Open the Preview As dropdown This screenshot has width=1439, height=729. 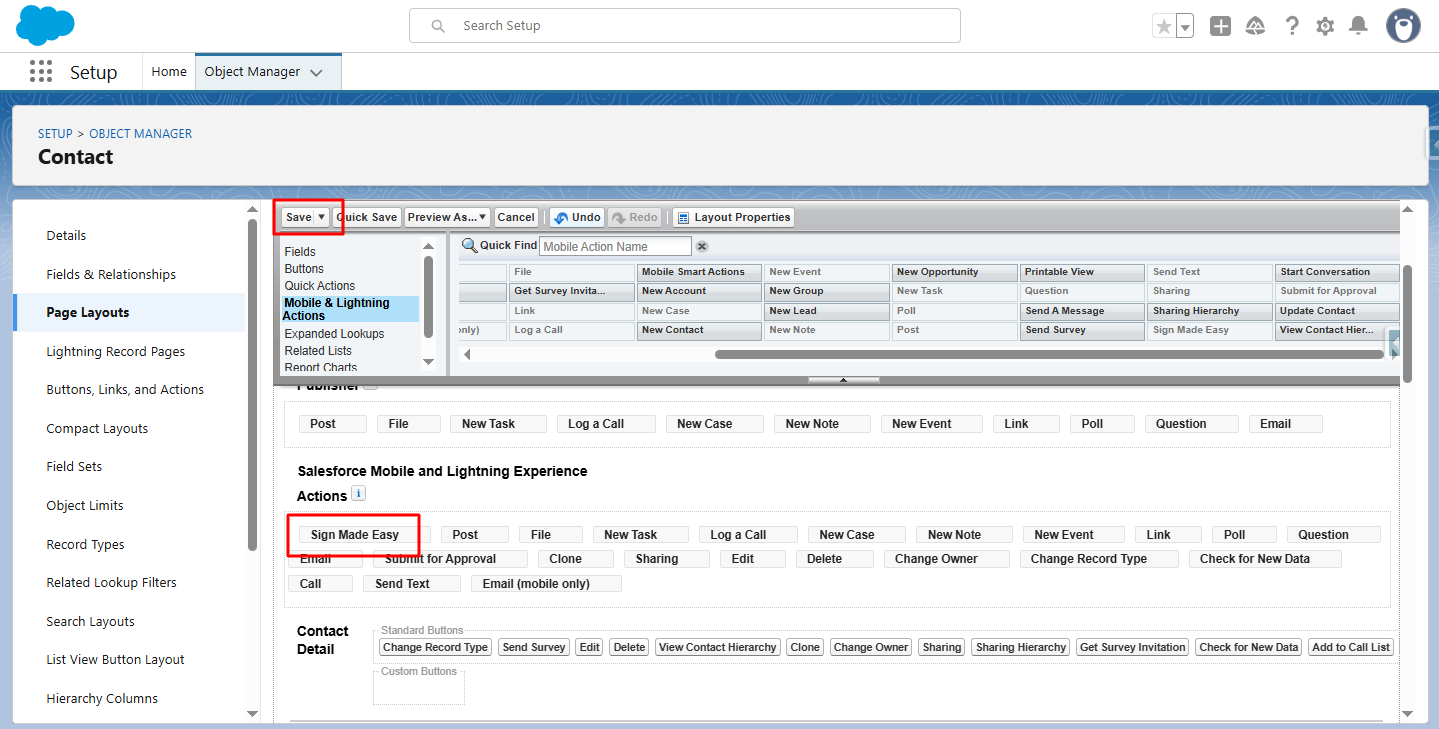tap(447, 217)
